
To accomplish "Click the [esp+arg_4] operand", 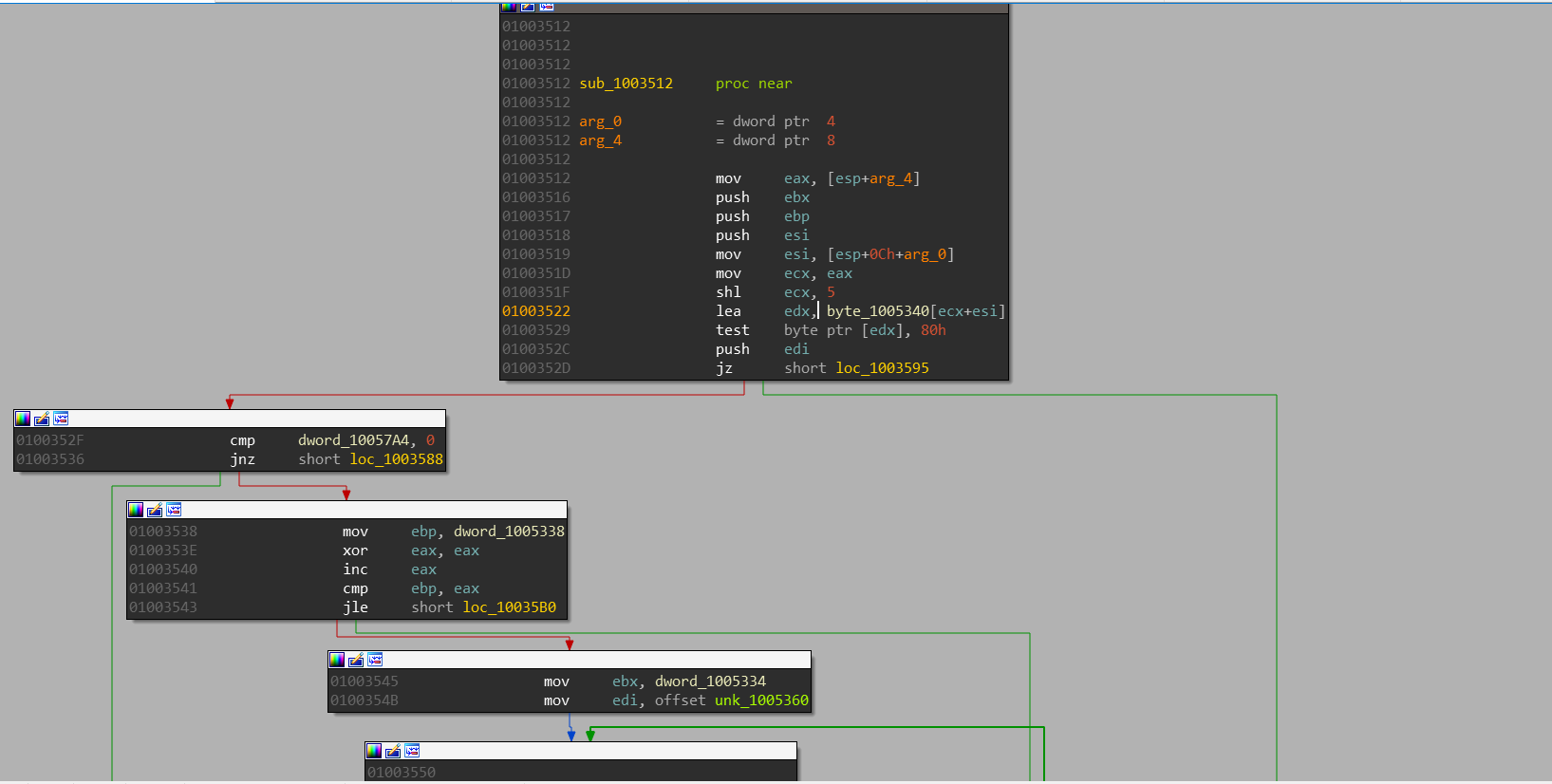I will click(873, 178).
